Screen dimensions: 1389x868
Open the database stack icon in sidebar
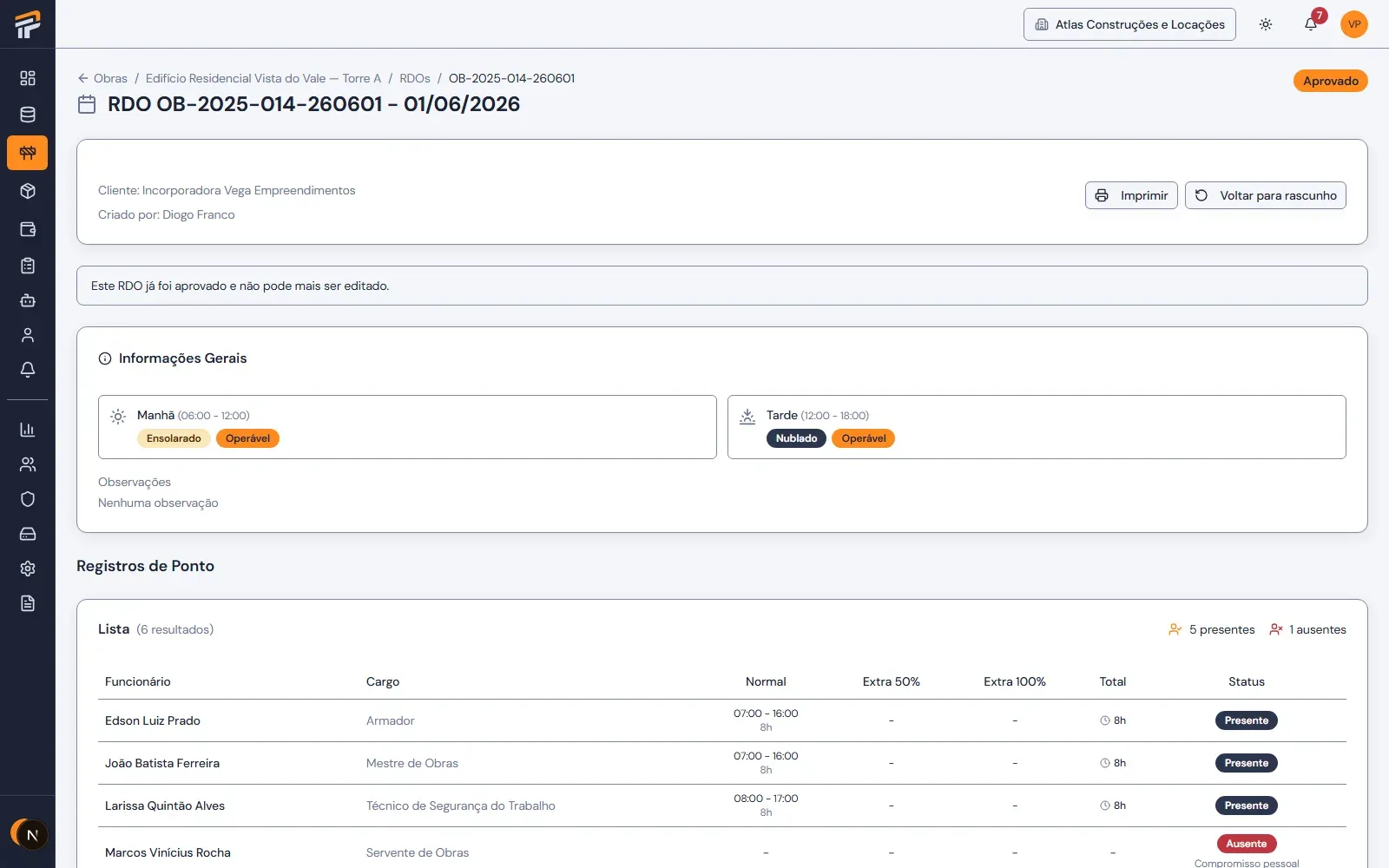(28, 115)
